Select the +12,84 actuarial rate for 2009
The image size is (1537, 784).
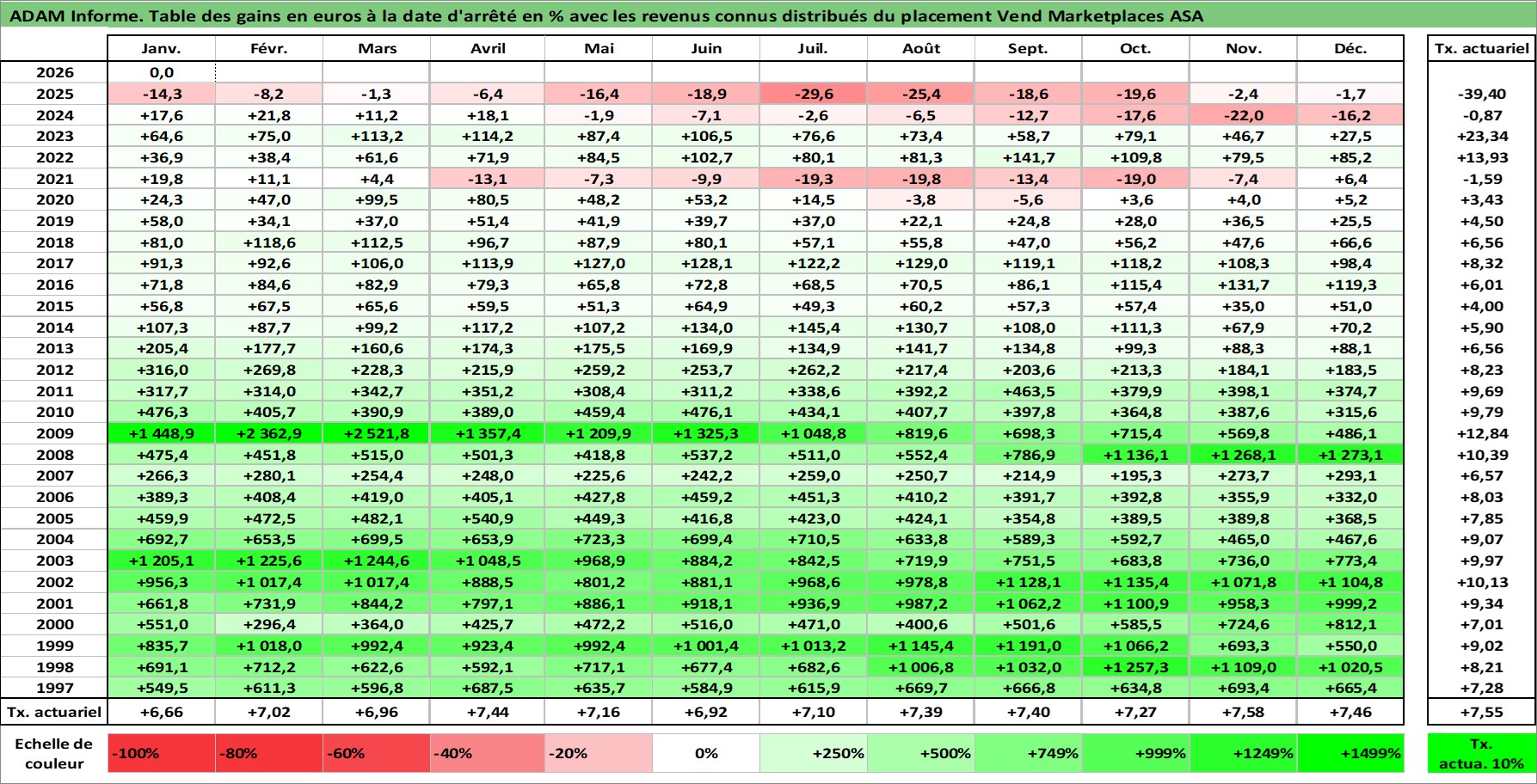tap(1481, 433)
